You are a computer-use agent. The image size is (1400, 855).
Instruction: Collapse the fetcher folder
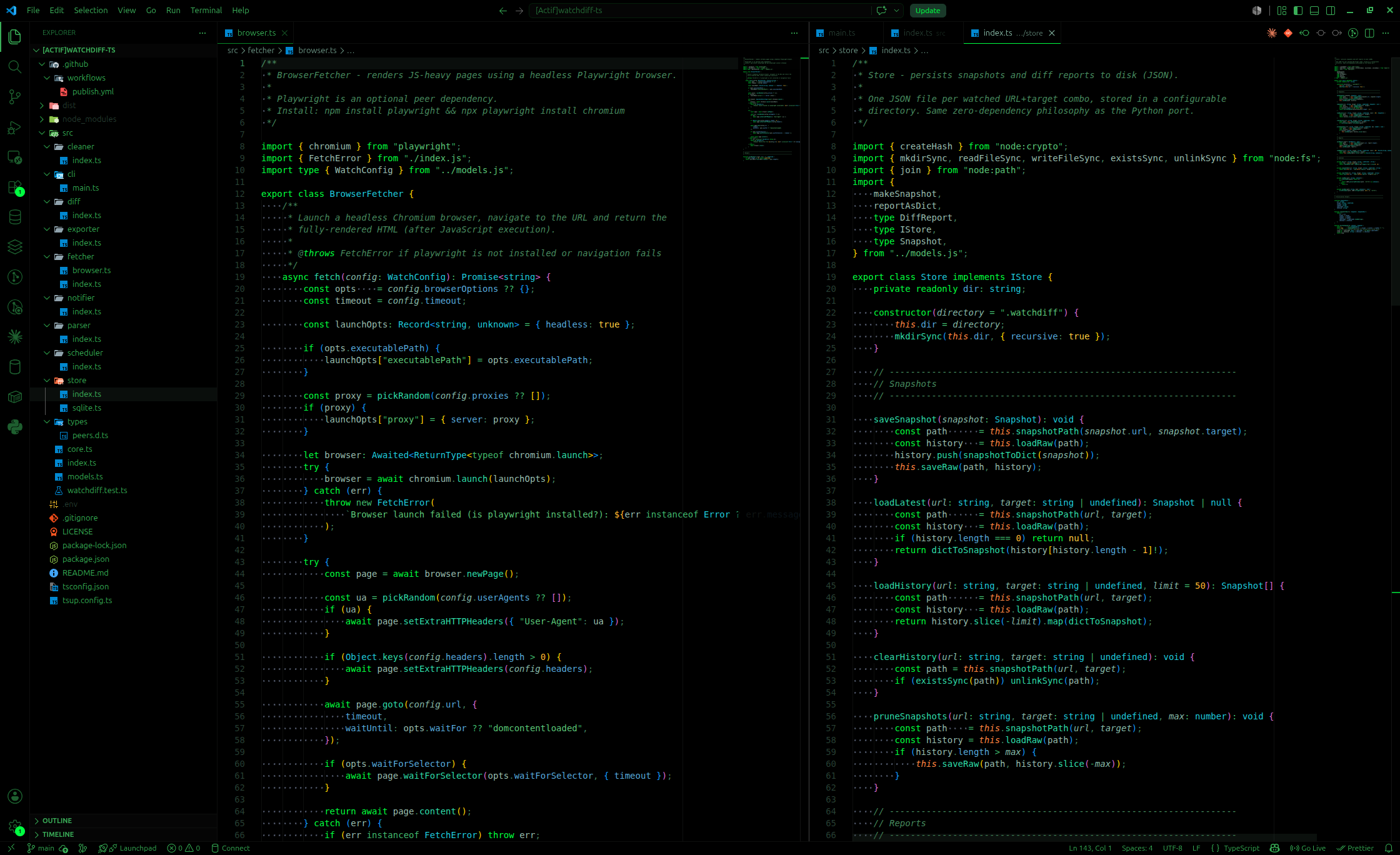[124, 256]
